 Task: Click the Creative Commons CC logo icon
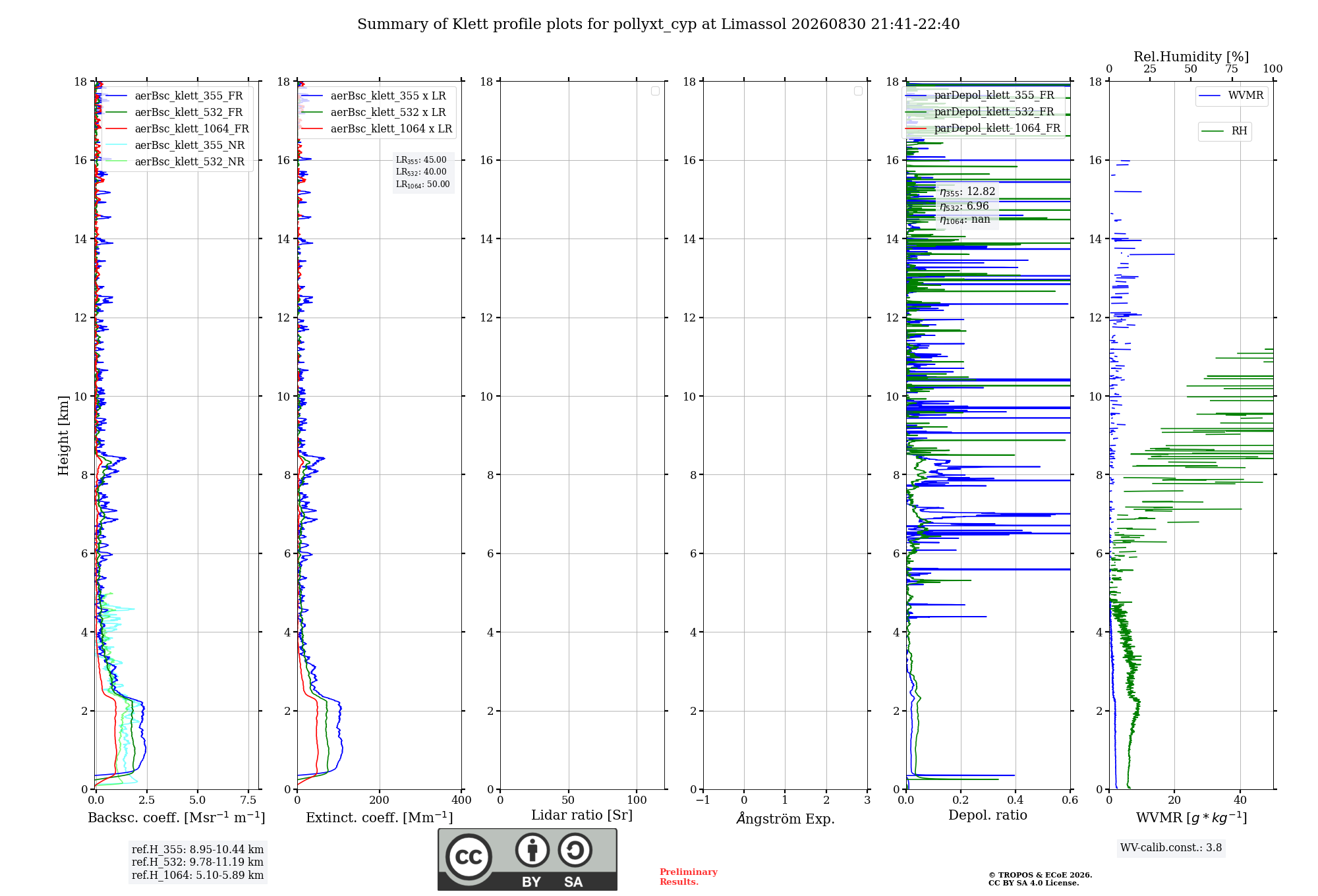click(469, 857)
